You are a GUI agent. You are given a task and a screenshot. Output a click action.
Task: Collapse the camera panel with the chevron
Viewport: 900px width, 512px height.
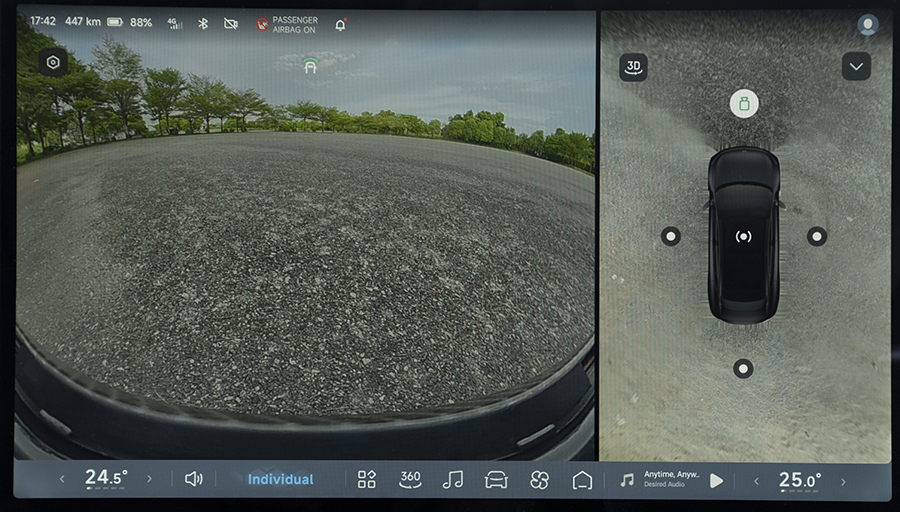click(x=856, y=66)
